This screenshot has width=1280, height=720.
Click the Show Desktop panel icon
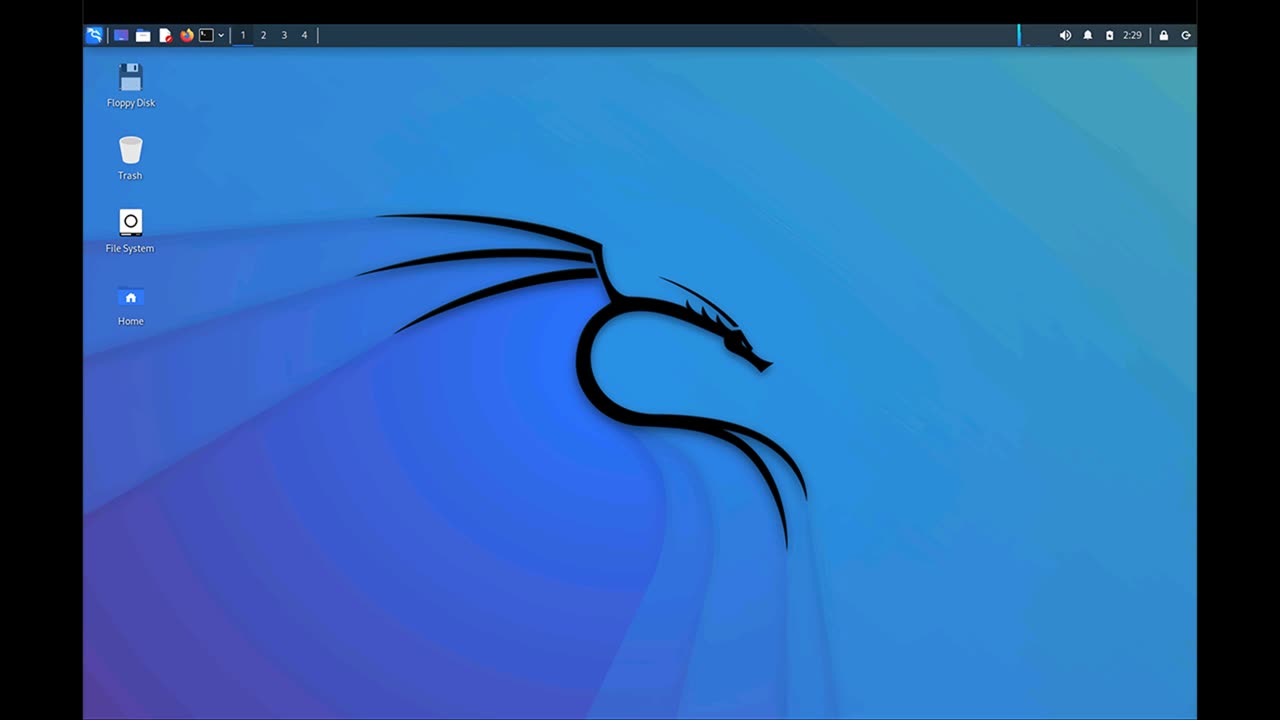[x=121, y=35]
